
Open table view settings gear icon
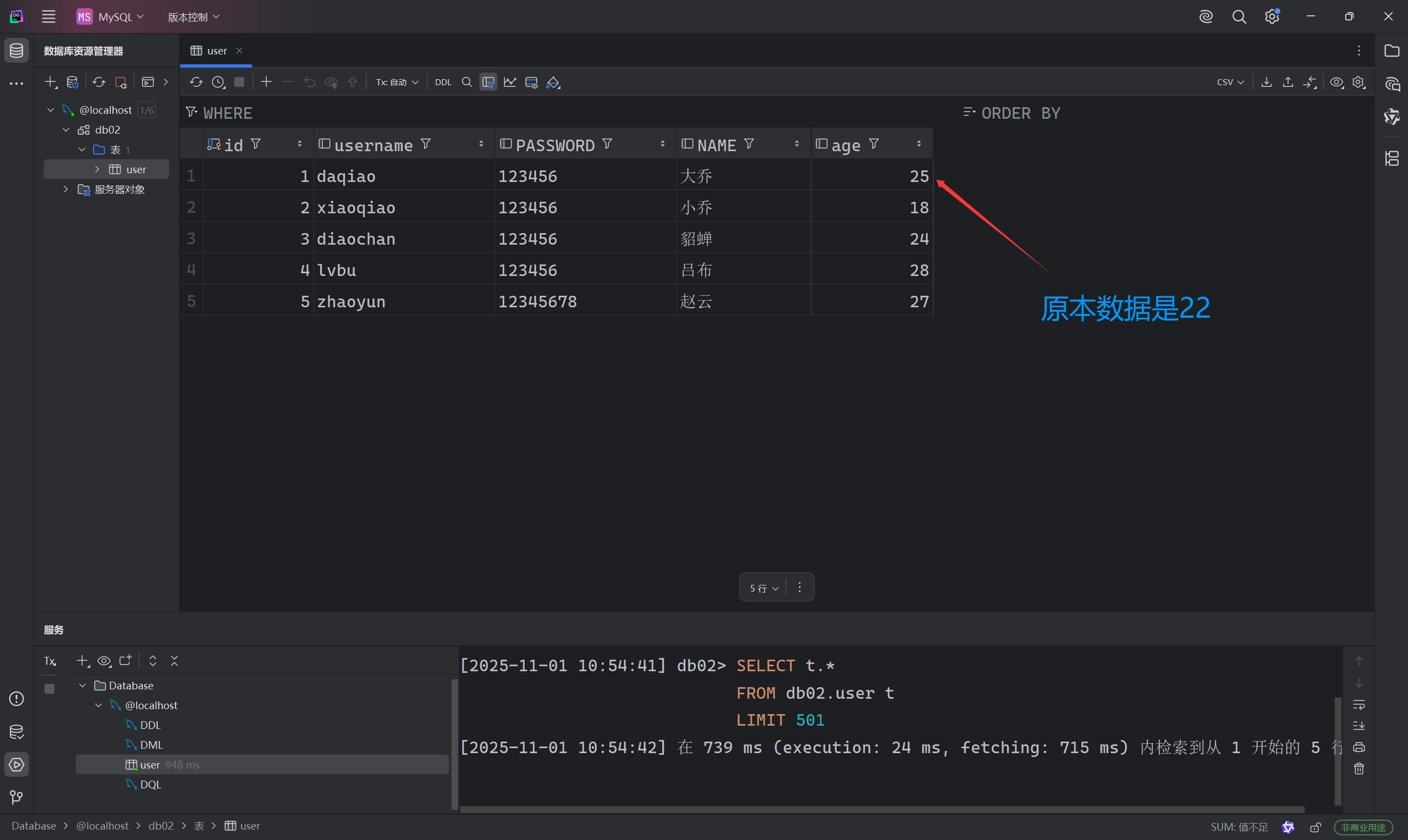(x=1358, y=82)
